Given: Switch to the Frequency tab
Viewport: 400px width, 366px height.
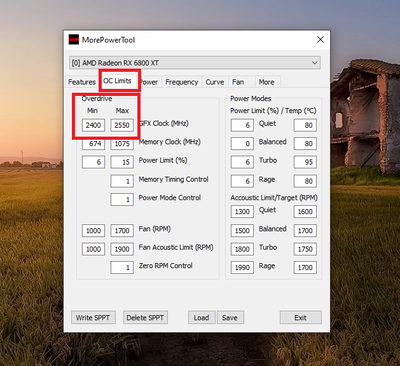Looking at the screenshot, I should coord(182,82).
